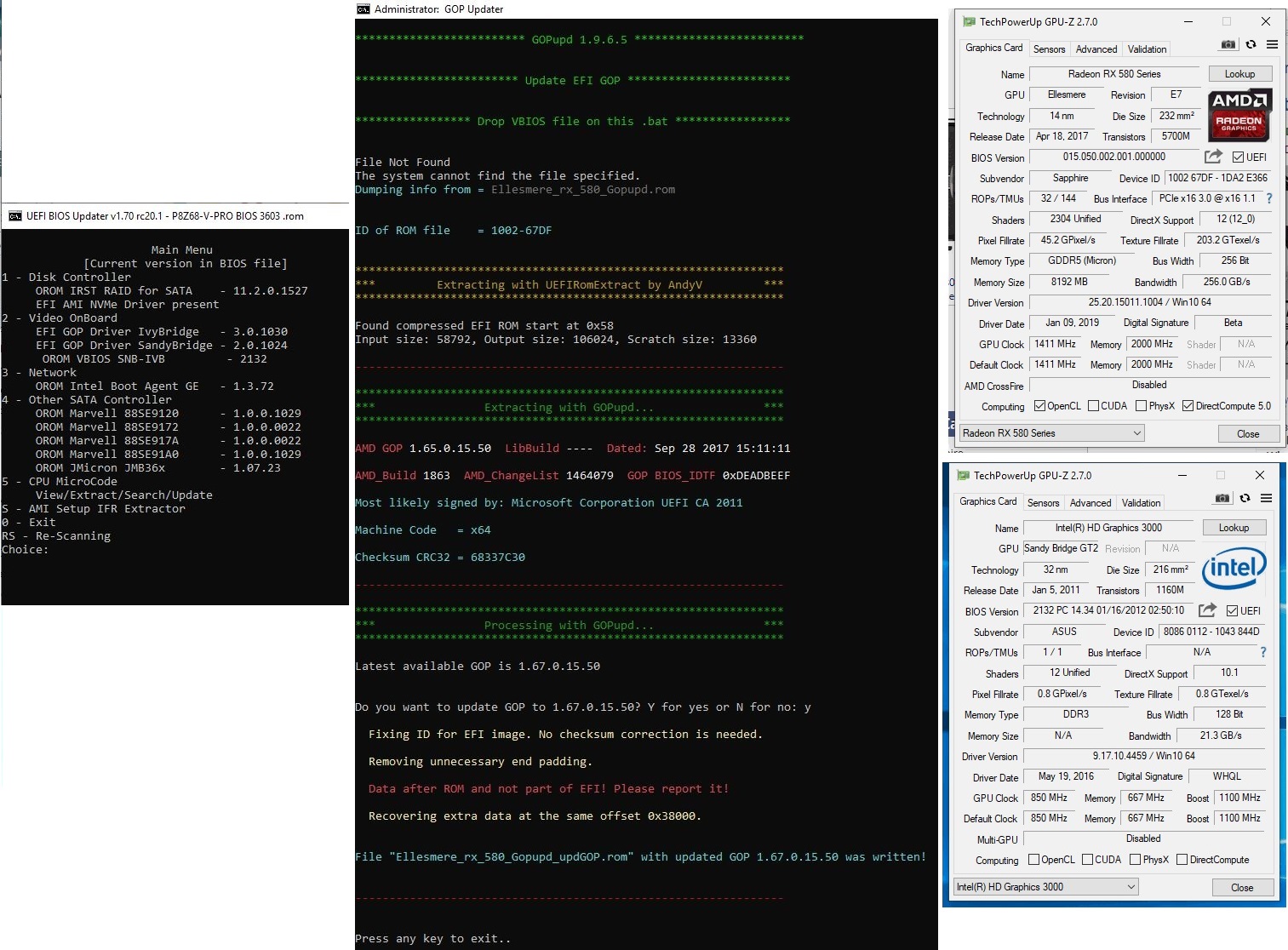The height and width of the screenshot is (950, 1288).
Task: Click the "ID of ROM file = 1002-67DF" line
Action: tap(453, 231)
